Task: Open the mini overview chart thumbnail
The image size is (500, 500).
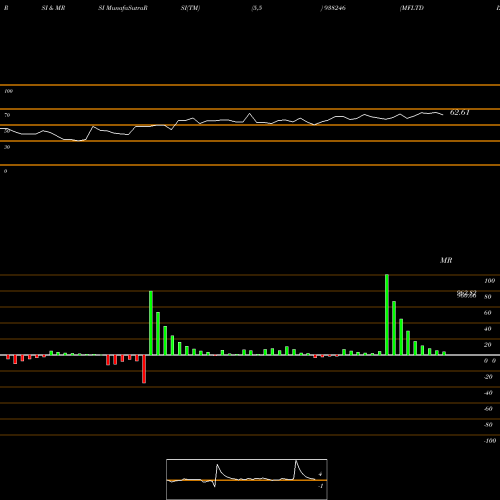Action: tap(247, 479)
